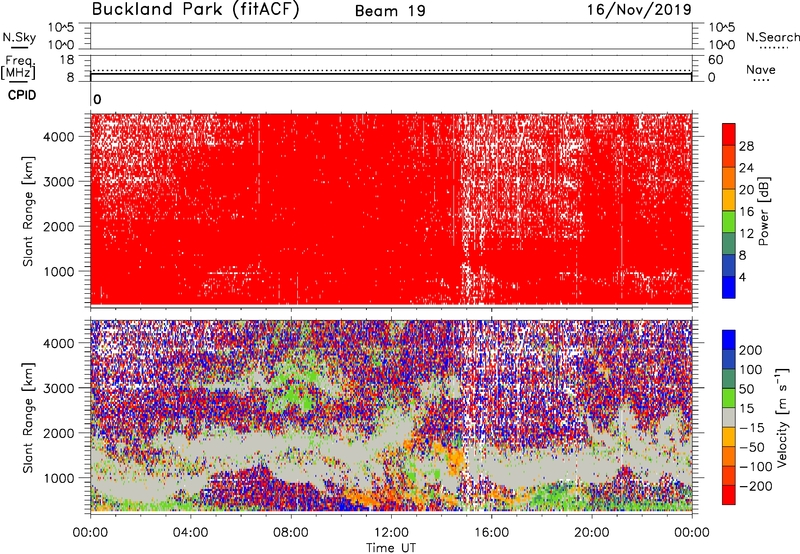Screen dimensions: 800x554
Task: Click the '08:00' time axis label
Action: tap(290, 533)
